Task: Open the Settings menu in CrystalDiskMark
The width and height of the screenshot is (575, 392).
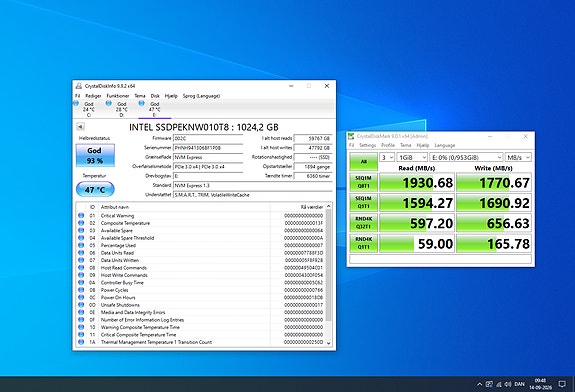Action: coord(367,145)
